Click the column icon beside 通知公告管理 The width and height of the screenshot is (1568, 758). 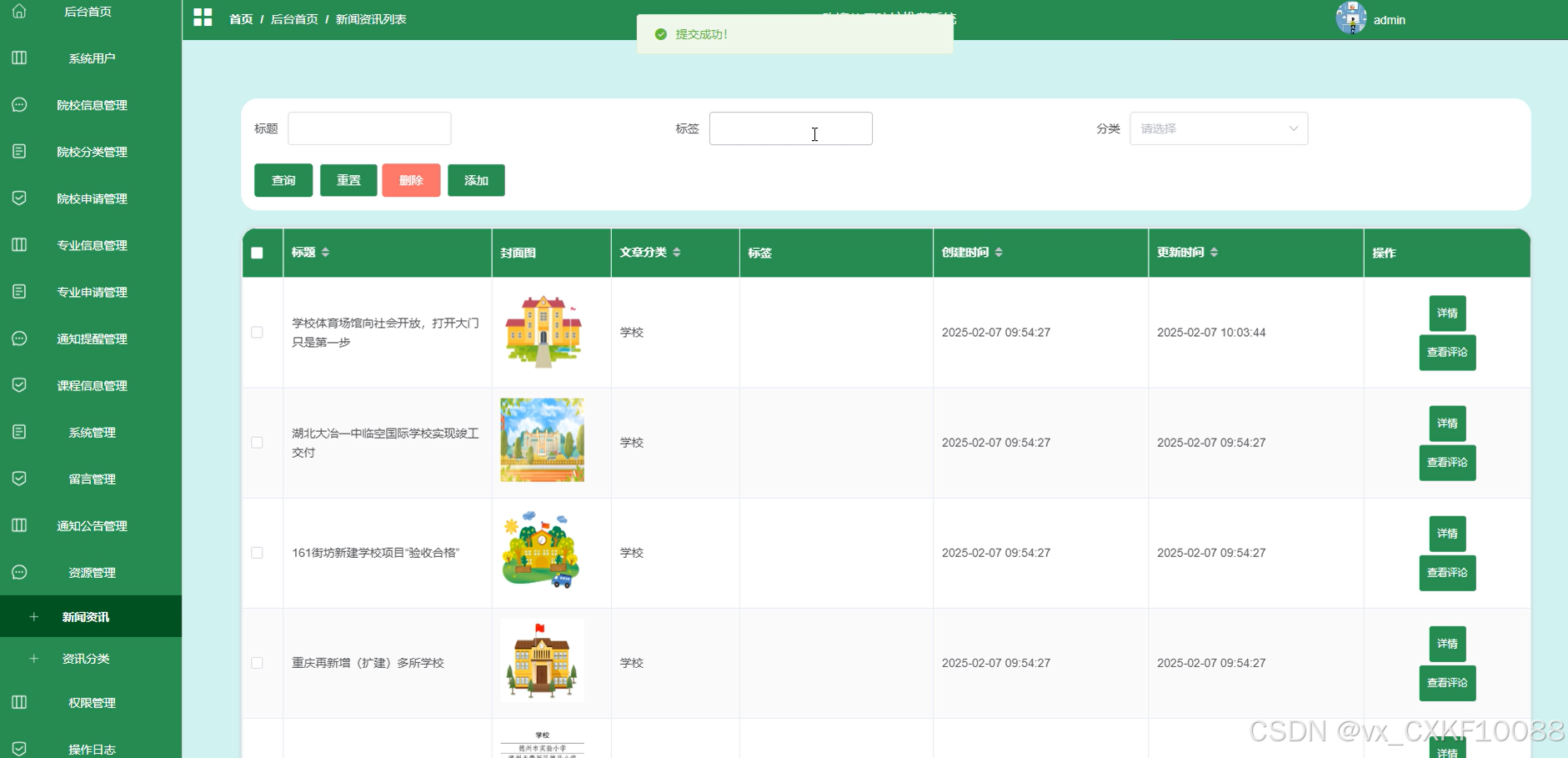(19, 525)
